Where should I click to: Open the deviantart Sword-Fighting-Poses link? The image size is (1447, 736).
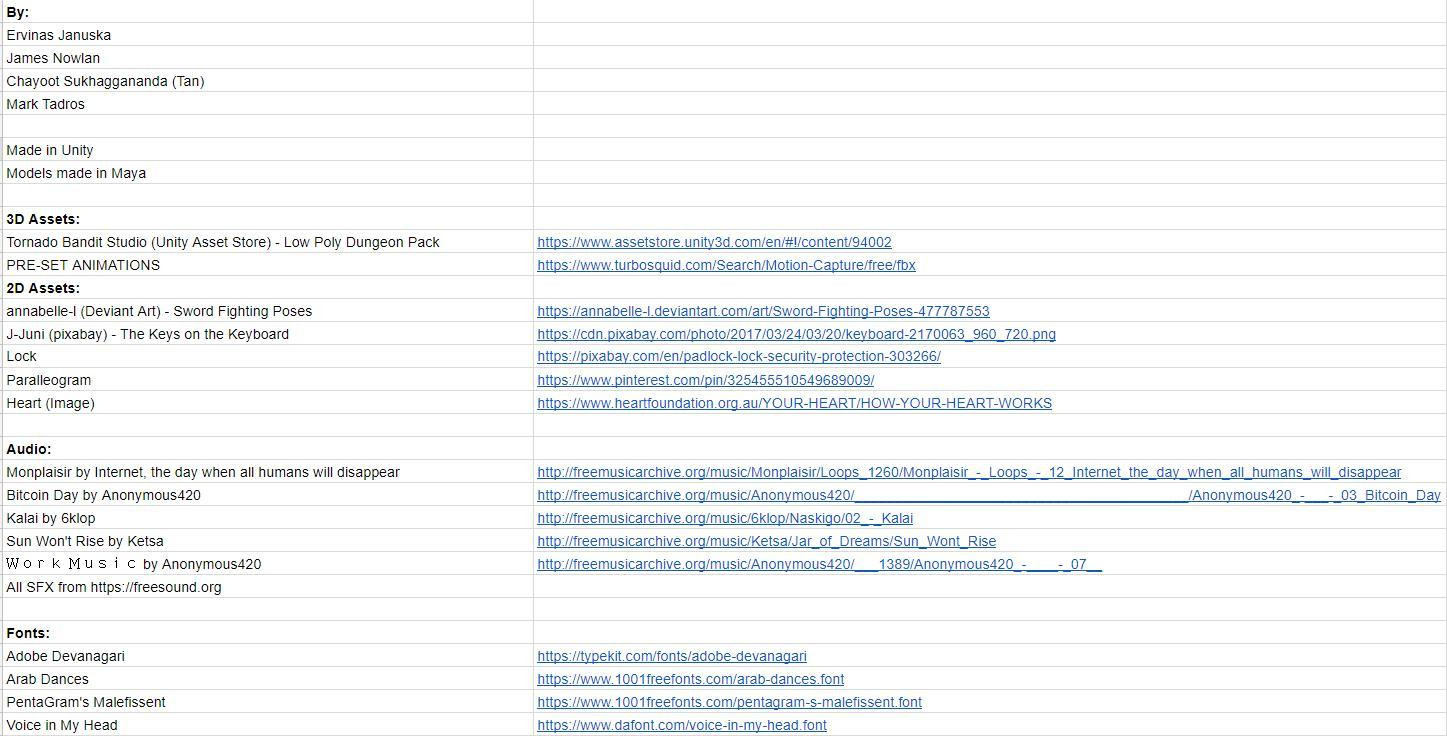(763, 311)
